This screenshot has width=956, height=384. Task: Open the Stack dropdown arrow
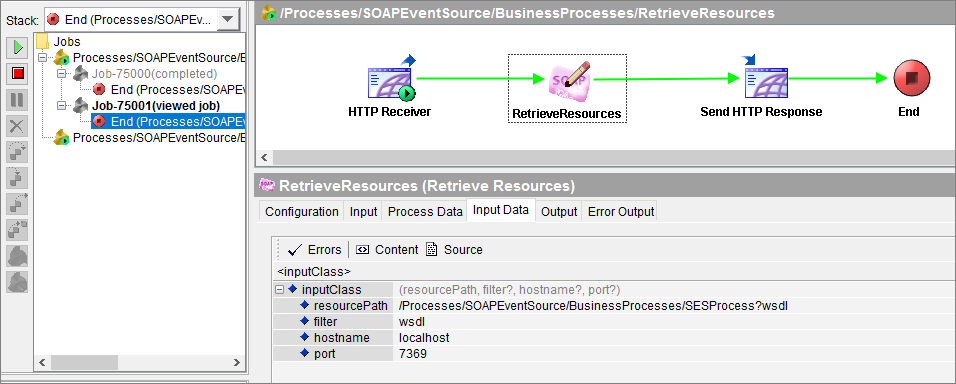tap(227, 20)
